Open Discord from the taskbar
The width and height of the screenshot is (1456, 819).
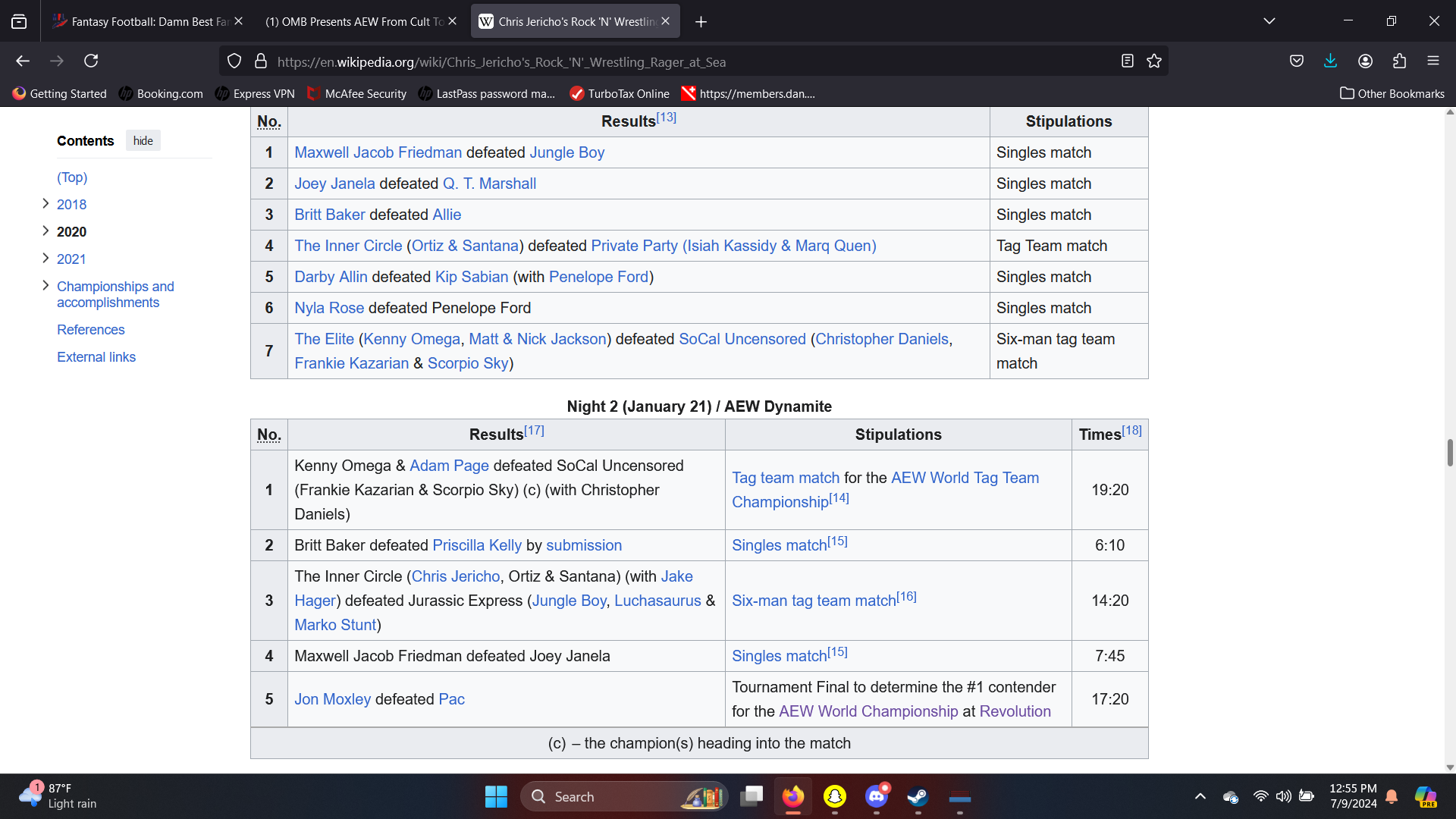coord(877,796)
